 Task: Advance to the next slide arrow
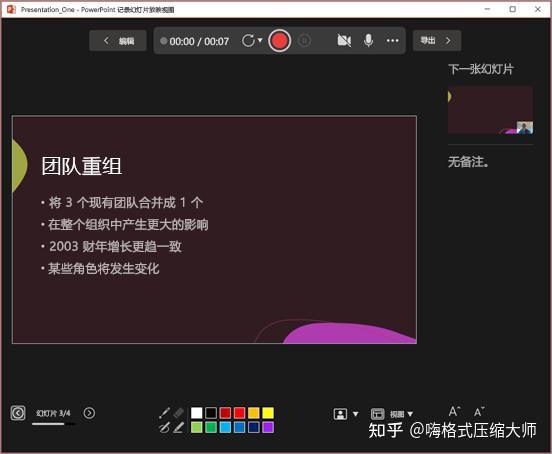[x=89, y=413]
